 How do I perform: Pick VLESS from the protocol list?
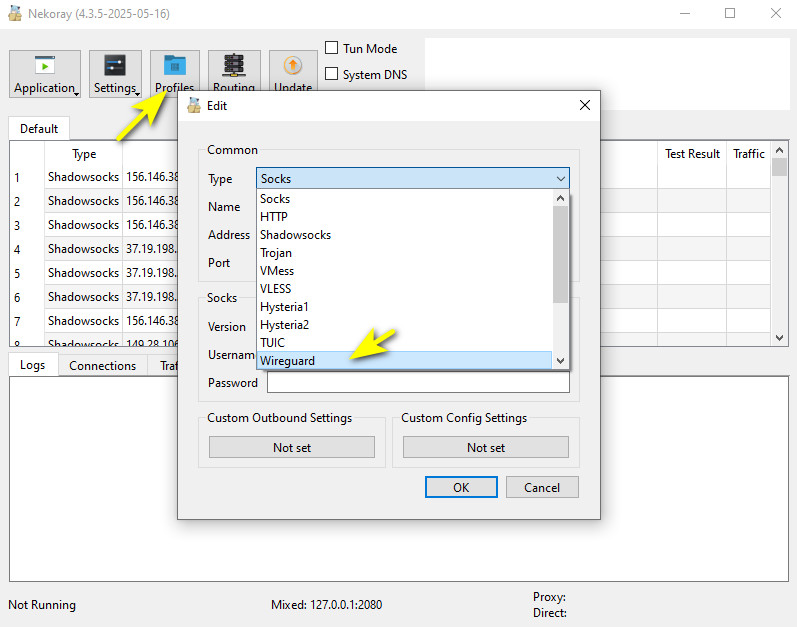[276, 289]
